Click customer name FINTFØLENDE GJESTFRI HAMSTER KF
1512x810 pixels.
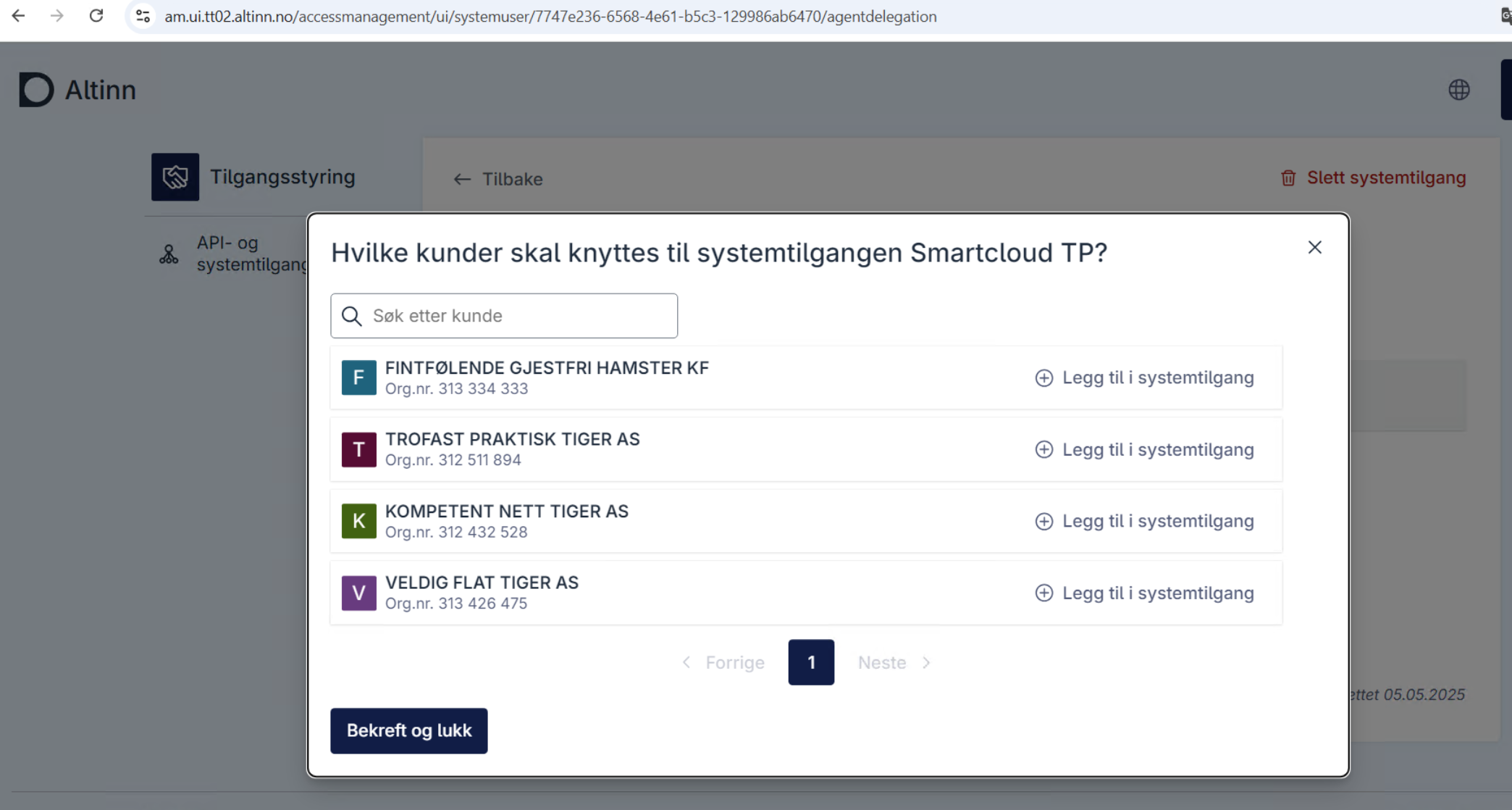pyautogui.click(x=547, y=367)
